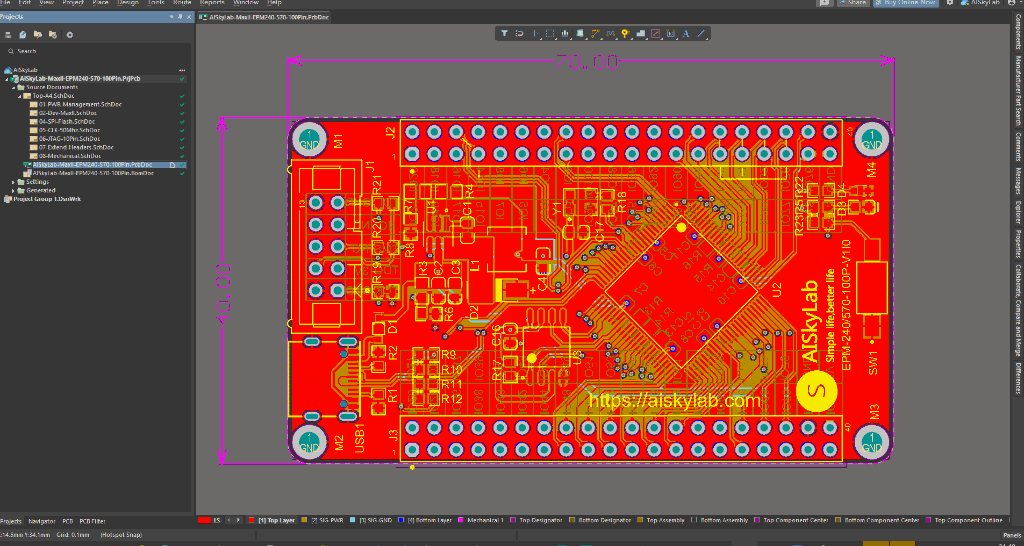
Task: Toggle the SIG-GND layer color box
Action: tap(353, 521)
